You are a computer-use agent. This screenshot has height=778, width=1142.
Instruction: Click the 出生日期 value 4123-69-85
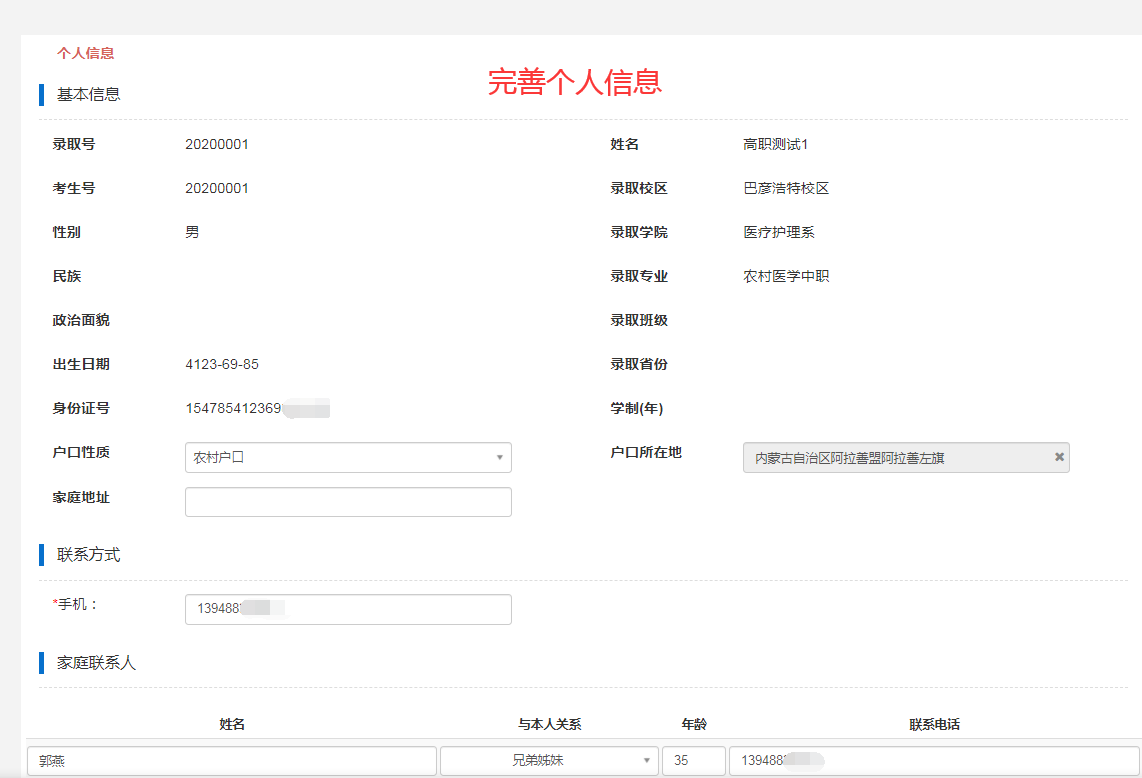point(222,364)
